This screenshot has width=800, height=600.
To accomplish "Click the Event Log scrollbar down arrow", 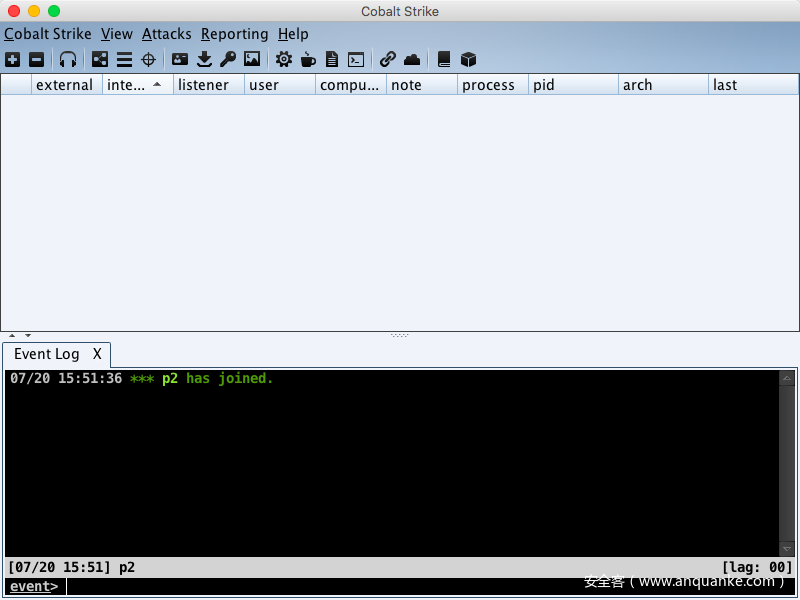I will pos(787,549).
